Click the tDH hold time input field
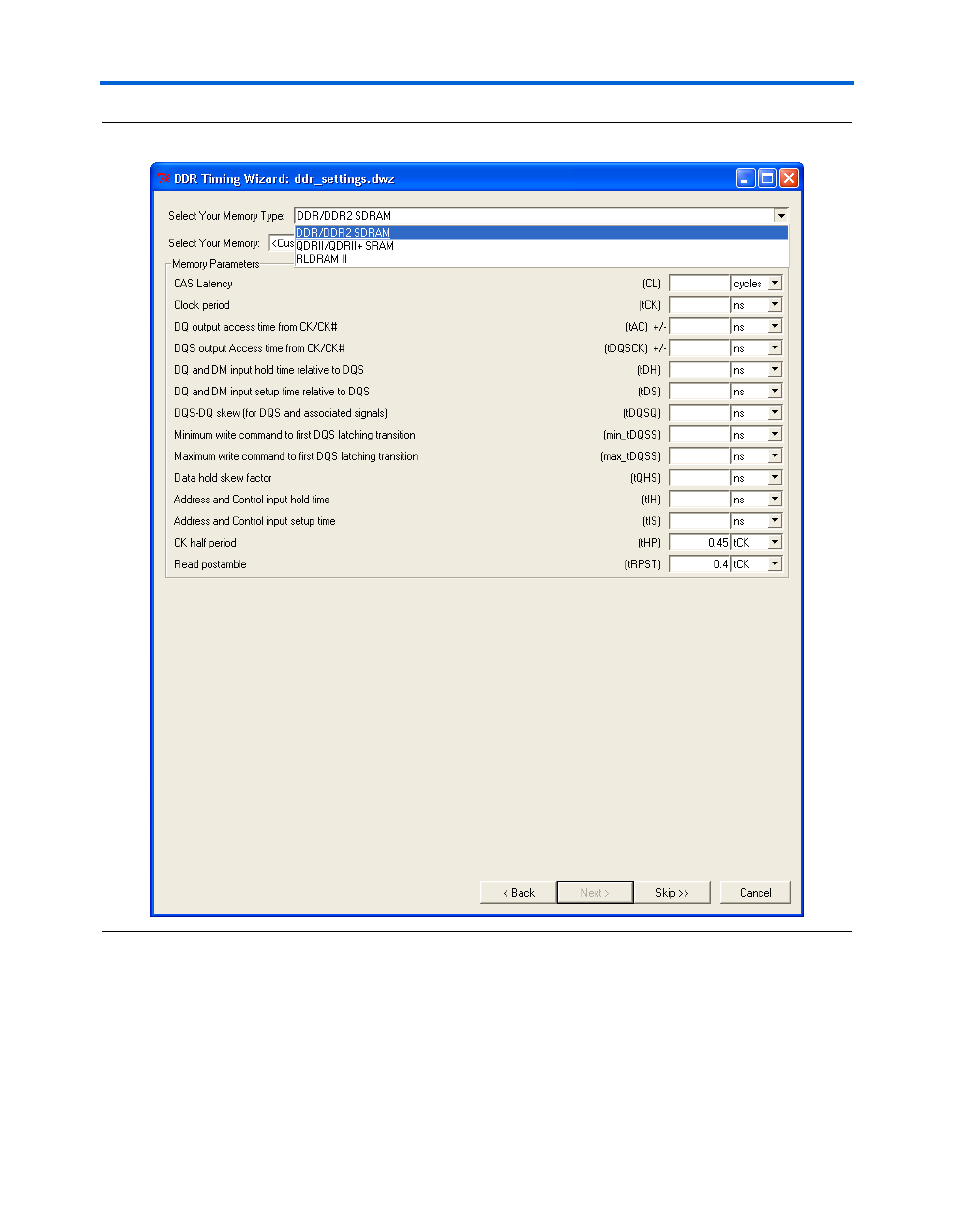The width and height of the screenshot is (954, 1227). coord(700,370)
